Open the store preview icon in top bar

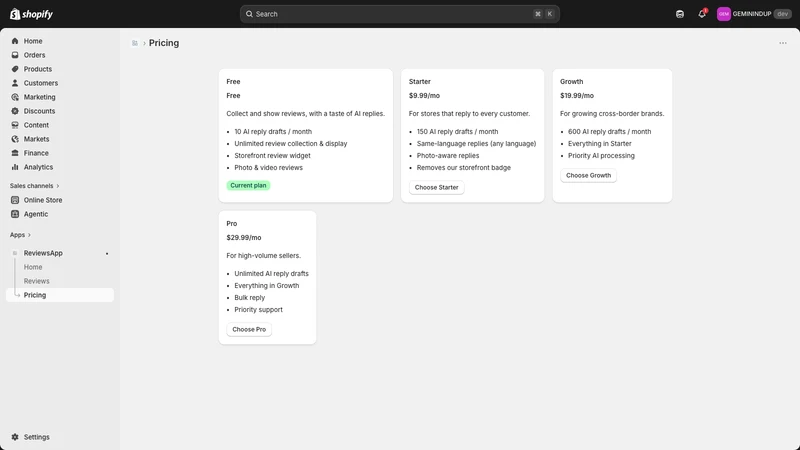point(680,14)
